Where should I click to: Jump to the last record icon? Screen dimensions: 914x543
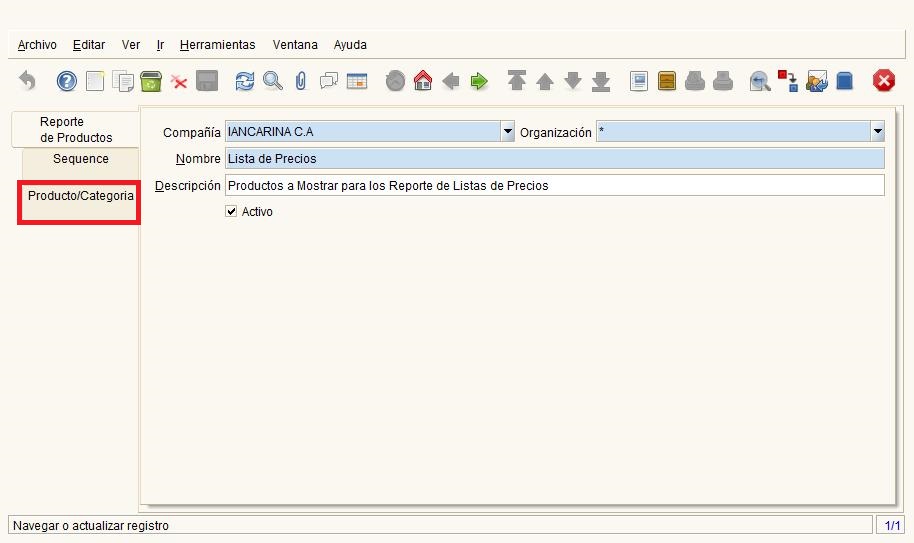[601, 82]
